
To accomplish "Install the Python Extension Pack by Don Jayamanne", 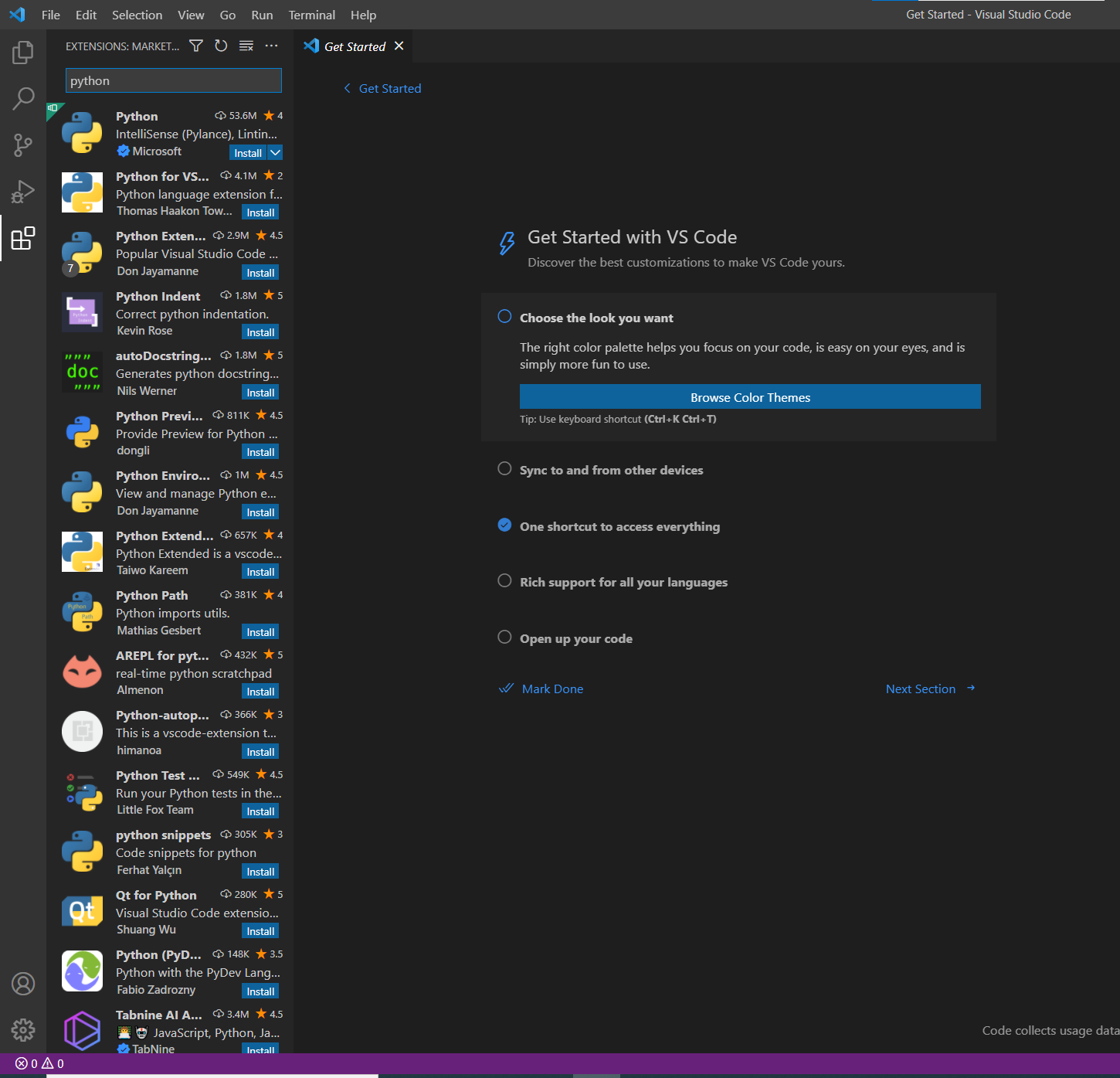I will tap(261, 273).
